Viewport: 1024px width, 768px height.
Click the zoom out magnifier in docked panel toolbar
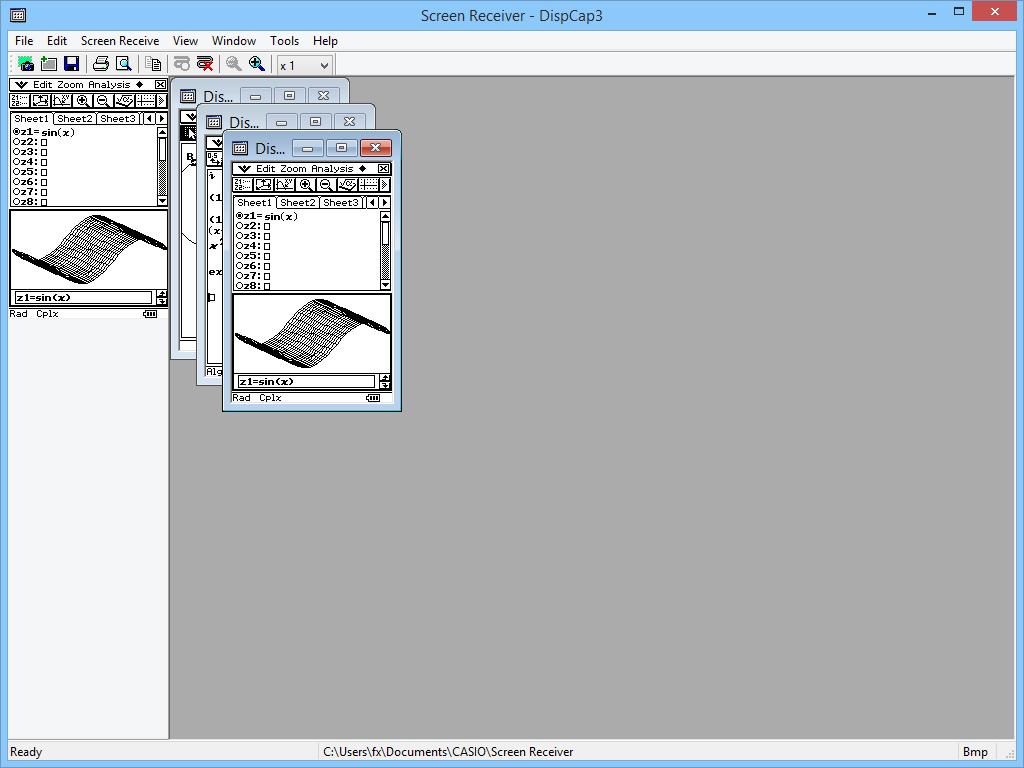[103, 101]
